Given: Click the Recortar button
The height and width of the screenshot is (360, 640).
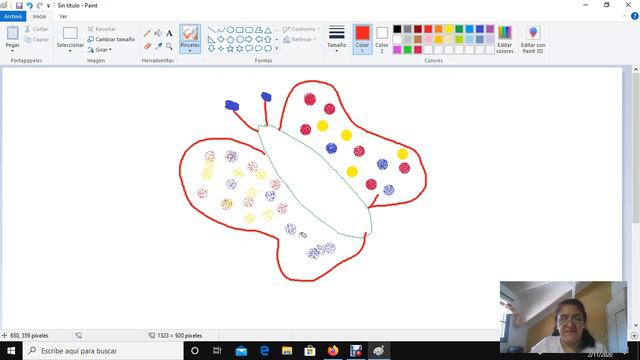Looking at the screenshot, I should tap(102, 29).
